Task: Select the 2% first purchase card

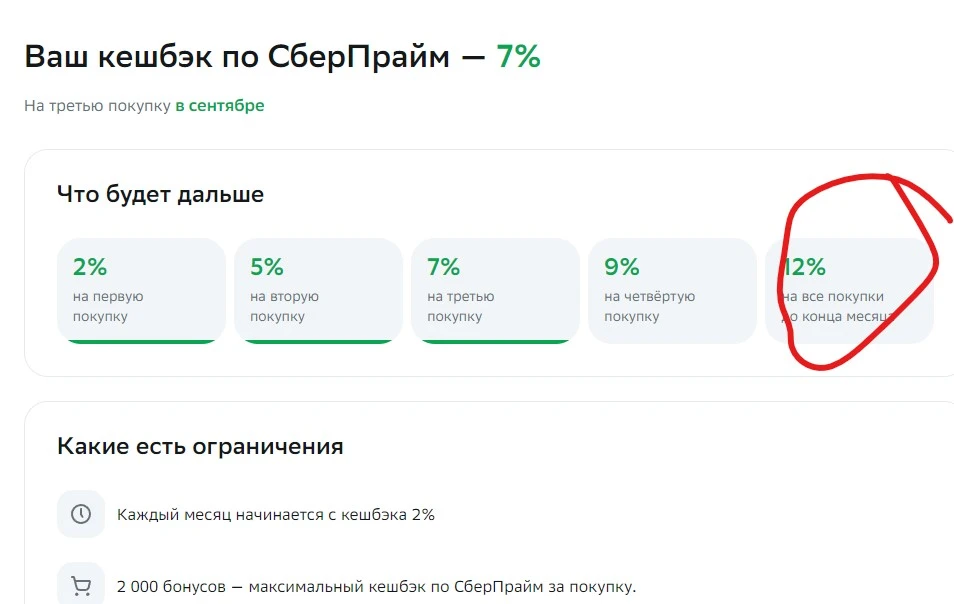Action: pos(141,291)
